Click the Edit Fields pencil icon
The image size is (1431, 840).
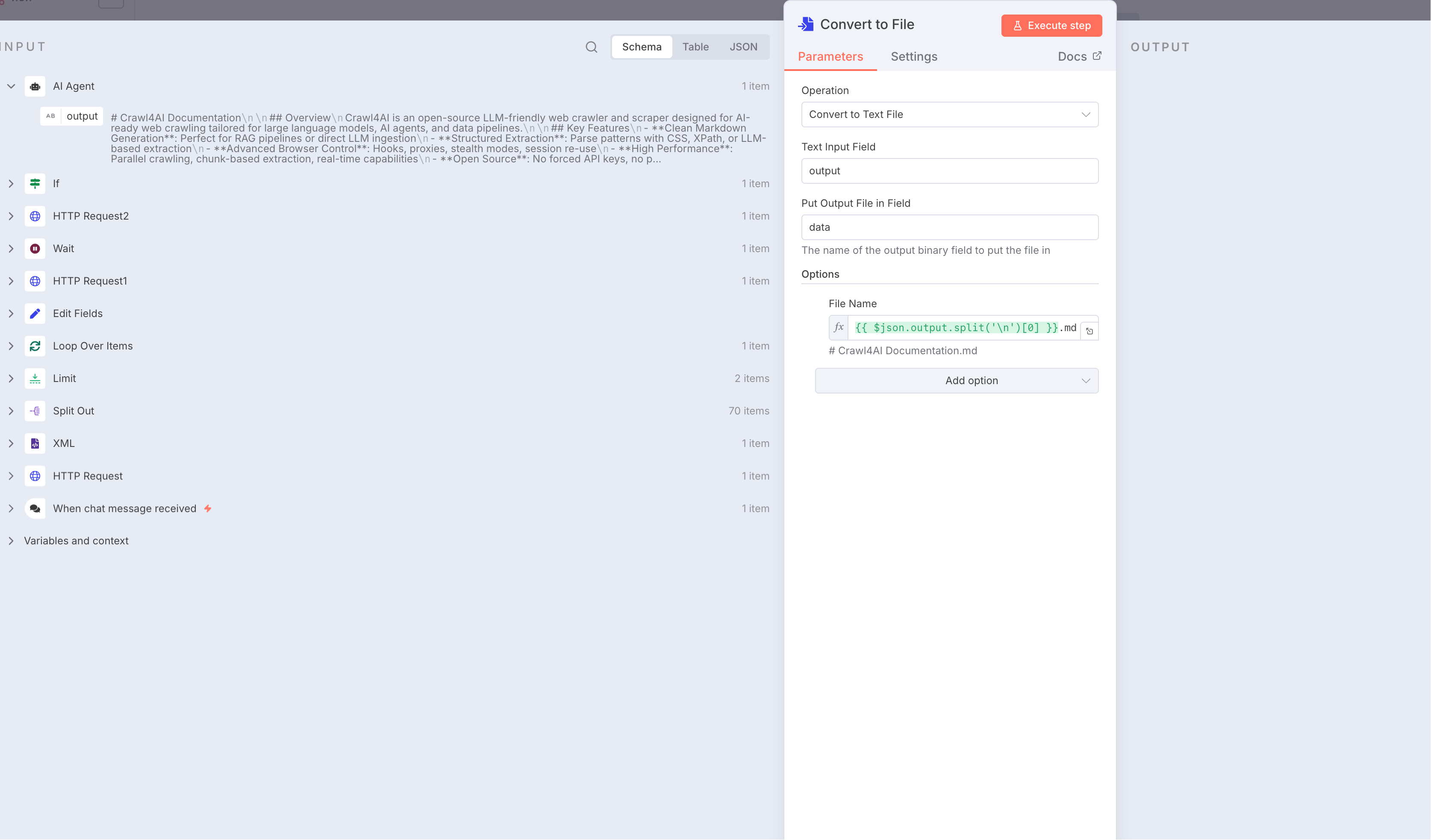35,313
